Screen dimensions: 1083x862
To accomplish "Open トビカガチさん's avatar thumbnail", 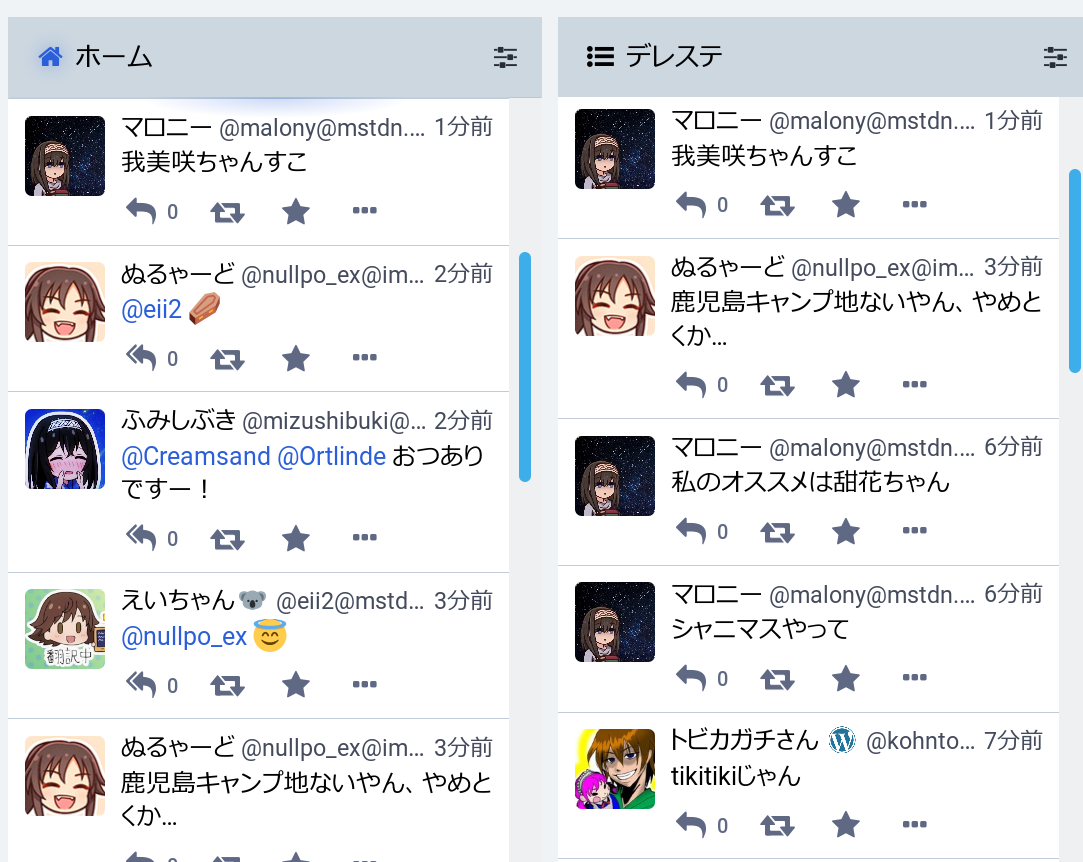I will coord(615,769).
